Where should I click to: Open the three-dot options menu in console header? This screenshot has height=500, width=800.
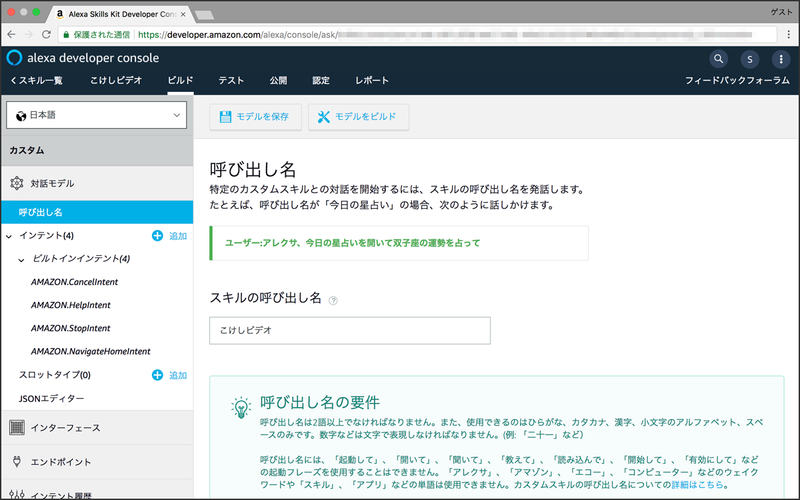[781, 59]
